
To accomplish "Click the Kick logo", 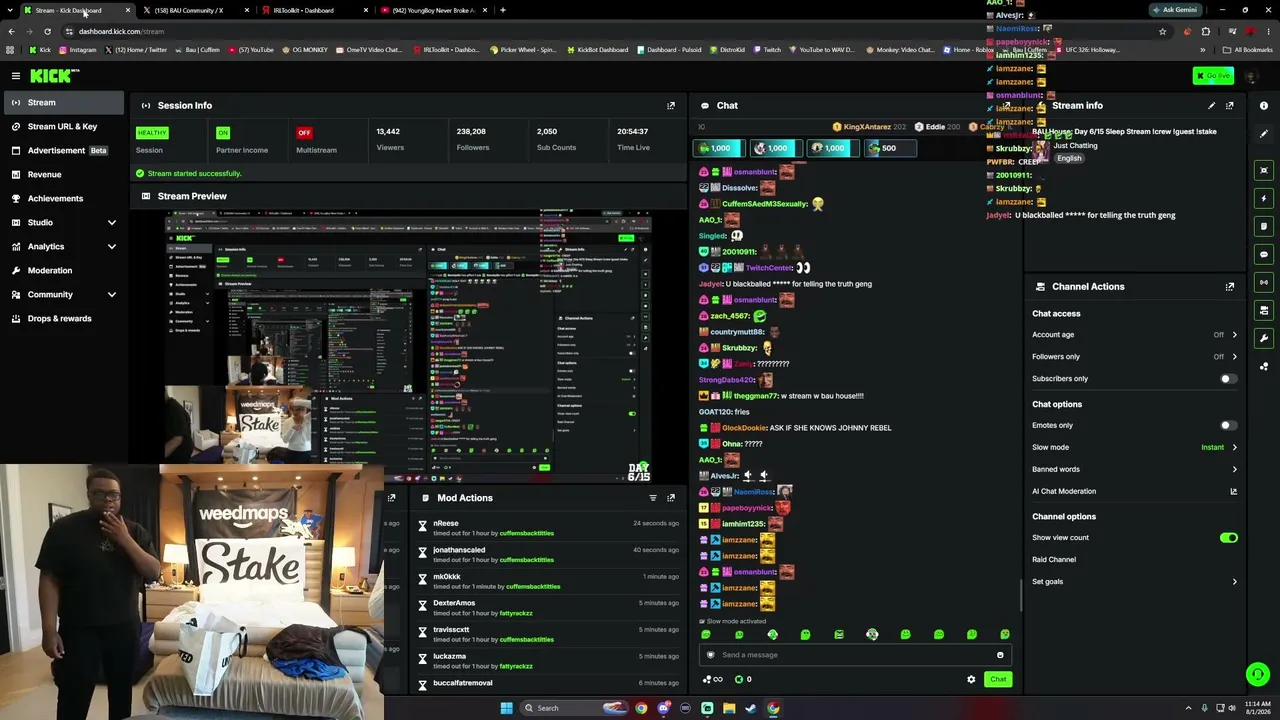I will 54,76.
